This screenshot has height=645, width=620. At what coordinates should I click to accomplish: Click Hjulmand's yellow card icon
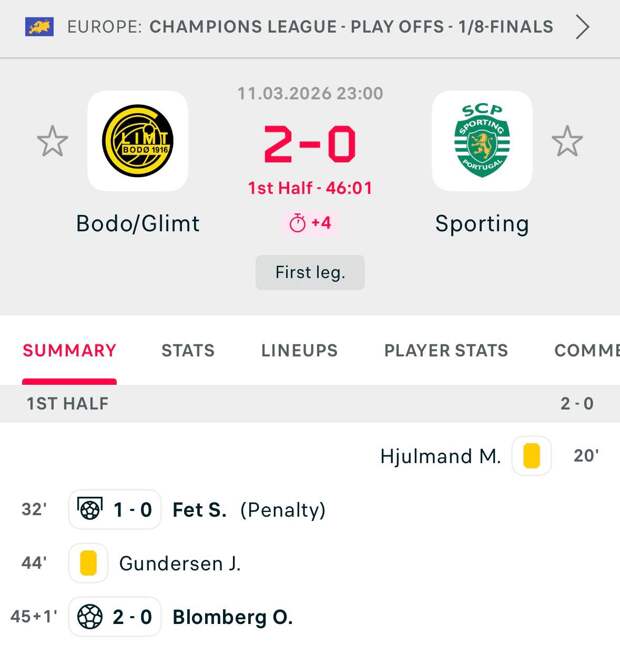(531, 456)
